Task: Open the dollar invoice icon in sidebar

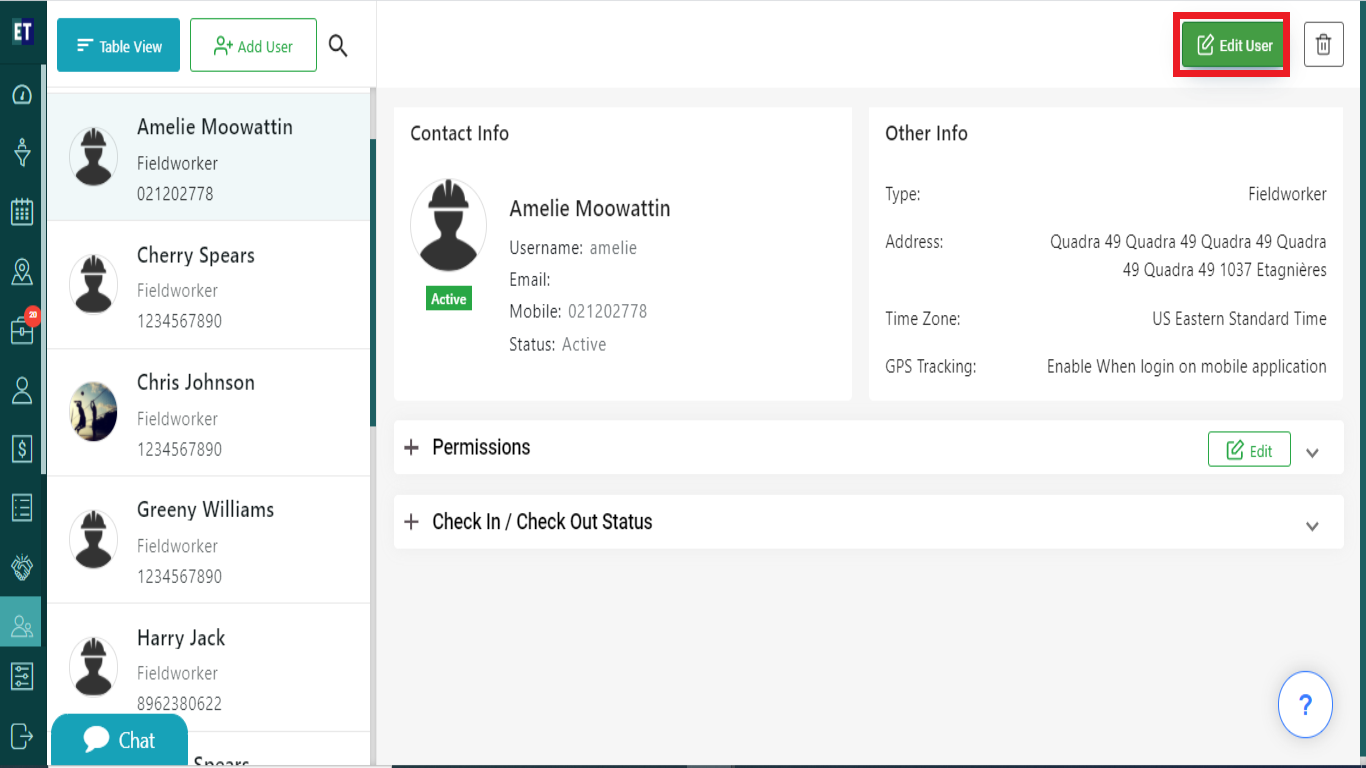Action: [x=22, y=449]
